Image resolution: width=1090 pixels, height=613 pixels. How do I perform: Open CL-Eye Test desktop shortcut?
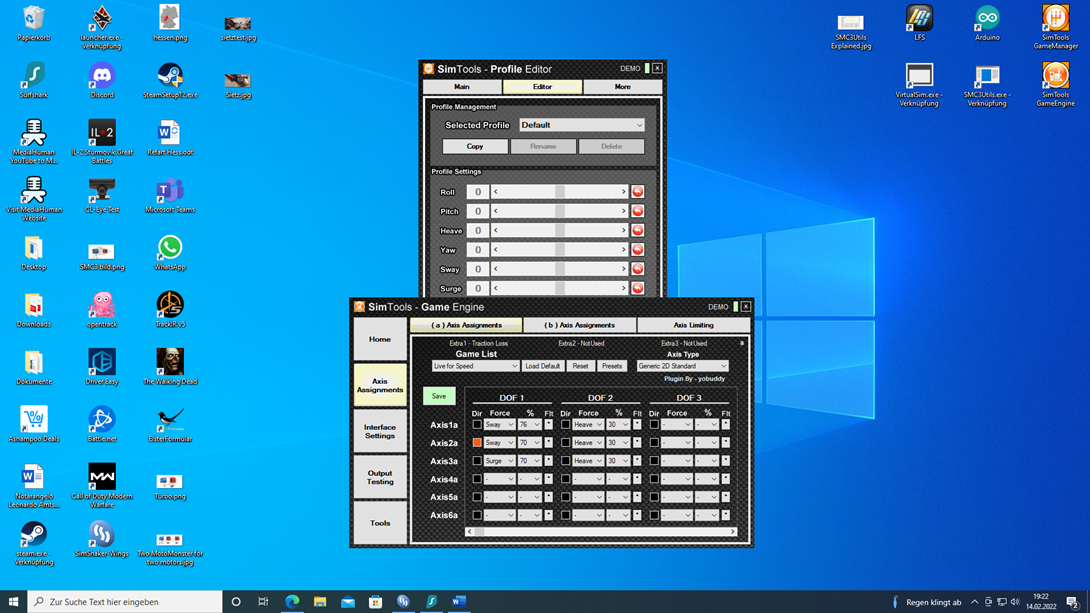(x=101, y=195)
